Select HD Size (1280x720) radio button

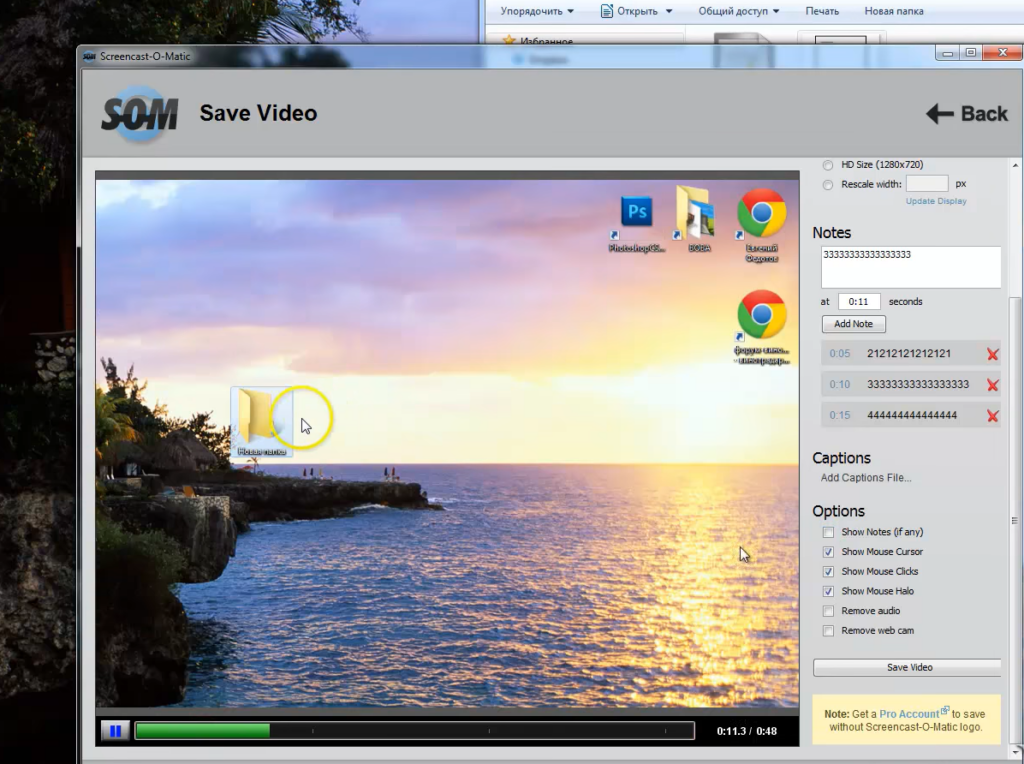(x=828, y=165)
